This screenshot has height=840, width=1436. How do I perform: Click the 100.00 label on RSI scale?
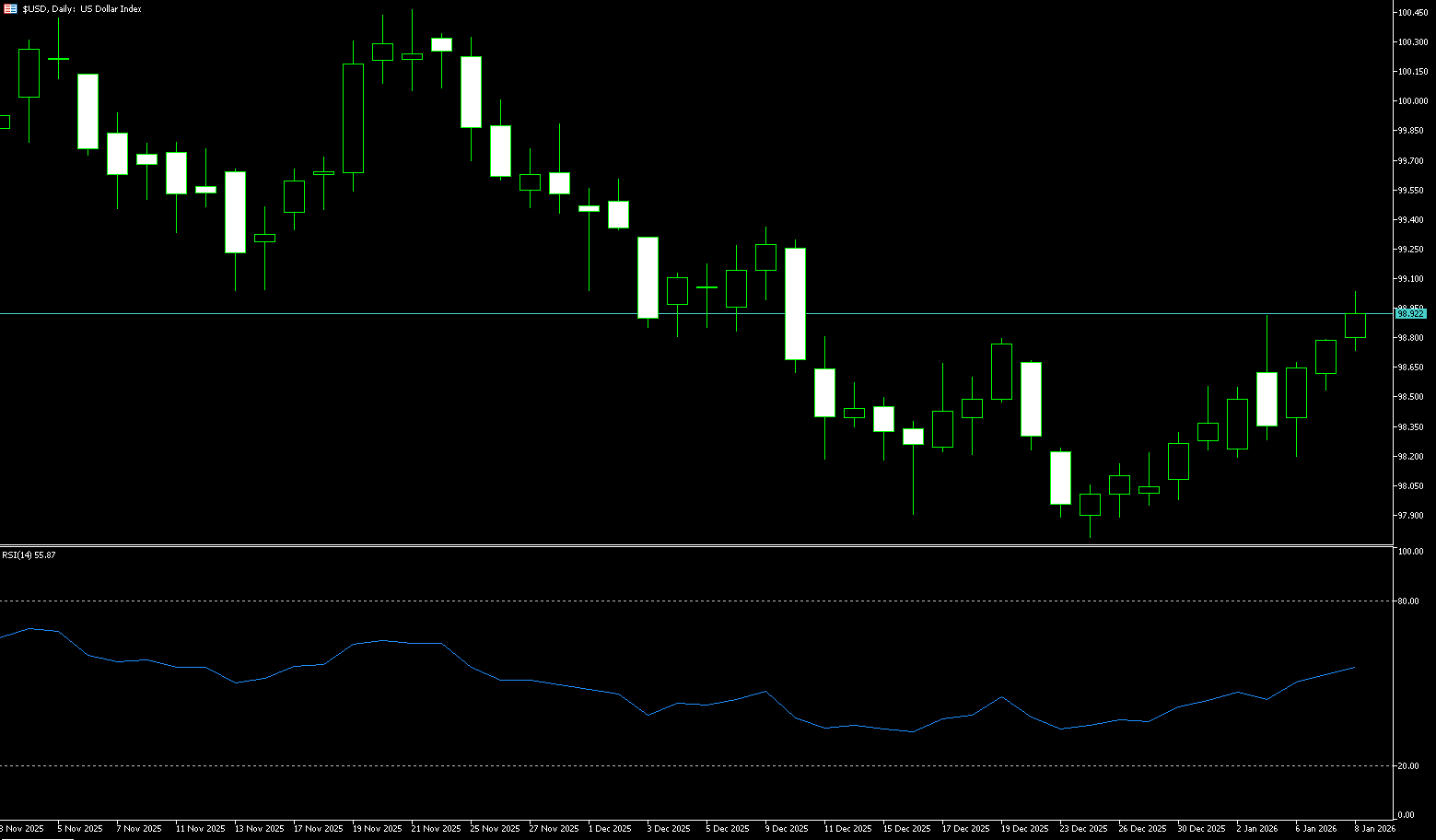pyautogui.click(x=1411, y=552)
